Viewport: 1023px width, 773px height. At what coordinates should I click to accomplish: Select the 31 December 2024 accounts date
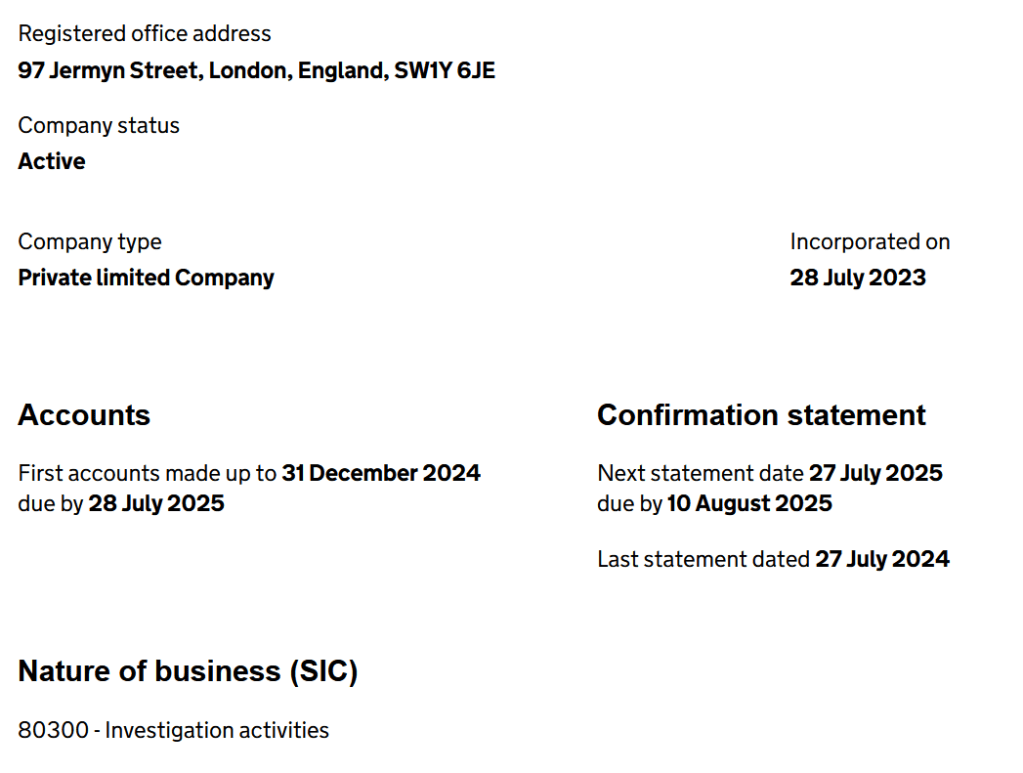point(381,473)
